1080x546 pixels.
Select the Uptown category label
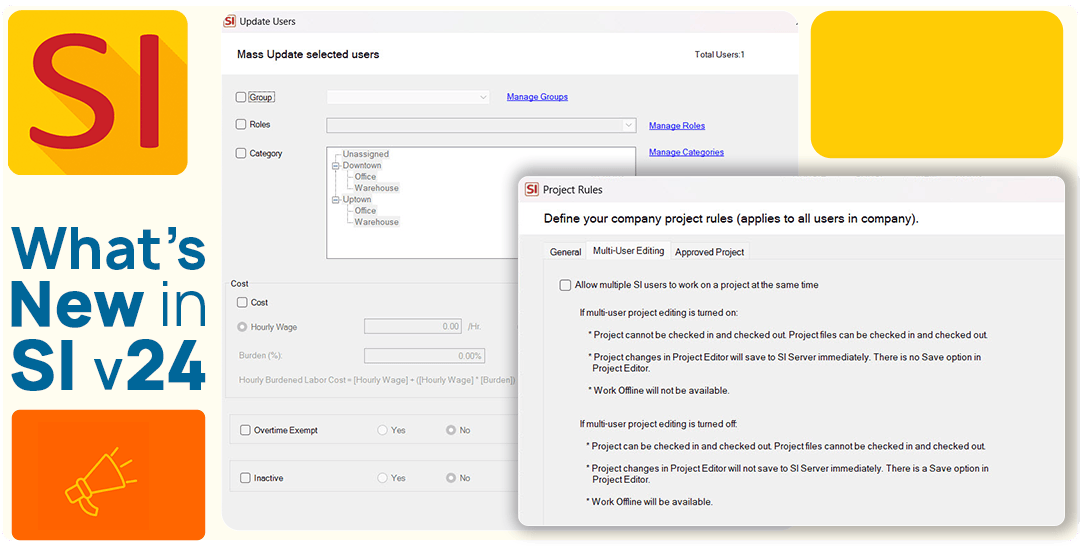click(357, 200)
